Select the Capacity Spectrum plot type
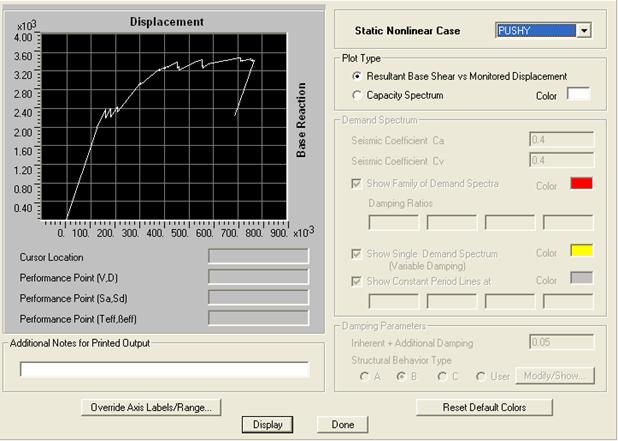The image size is (618, 441). [358, 95]
